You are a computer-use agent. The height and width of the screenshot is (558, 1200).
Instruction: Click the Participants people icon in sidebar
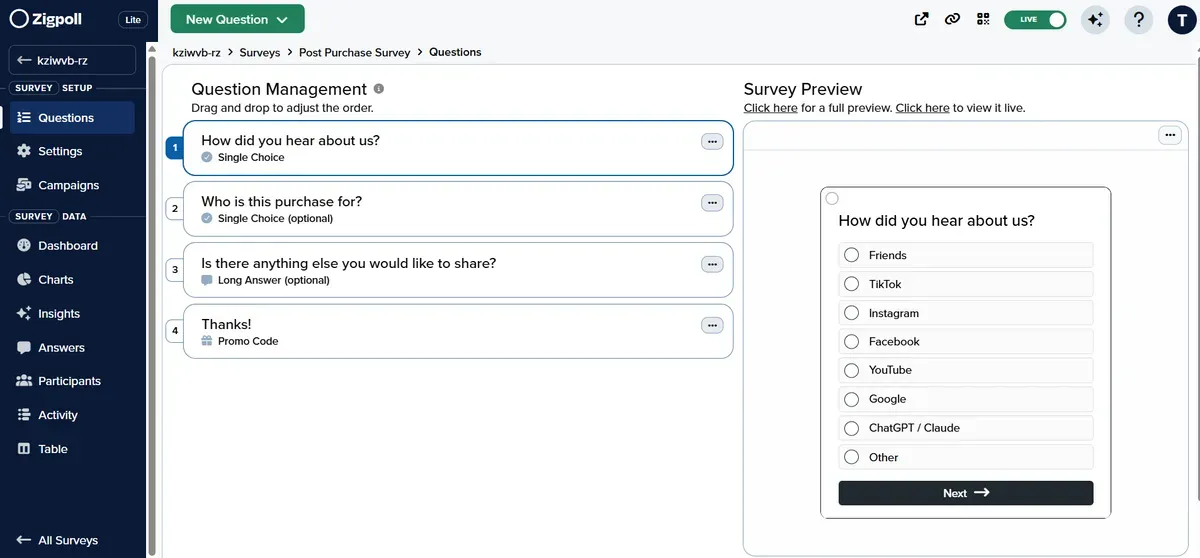coord(24,381)
